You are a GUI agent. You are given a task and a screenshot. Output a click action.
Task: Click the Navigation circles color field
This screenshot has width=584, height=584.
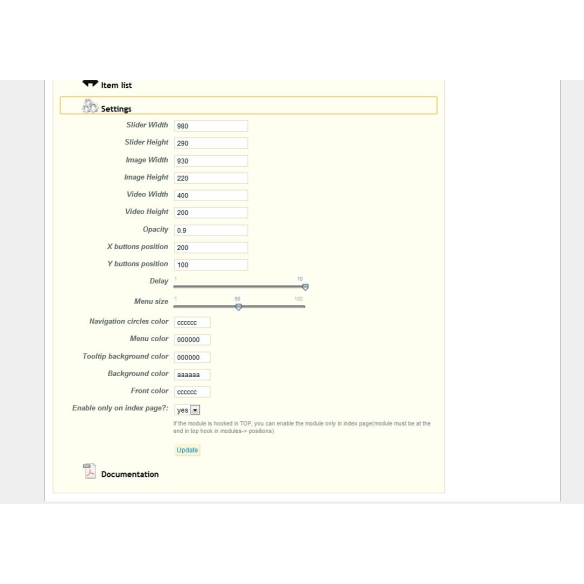[192, 323]
